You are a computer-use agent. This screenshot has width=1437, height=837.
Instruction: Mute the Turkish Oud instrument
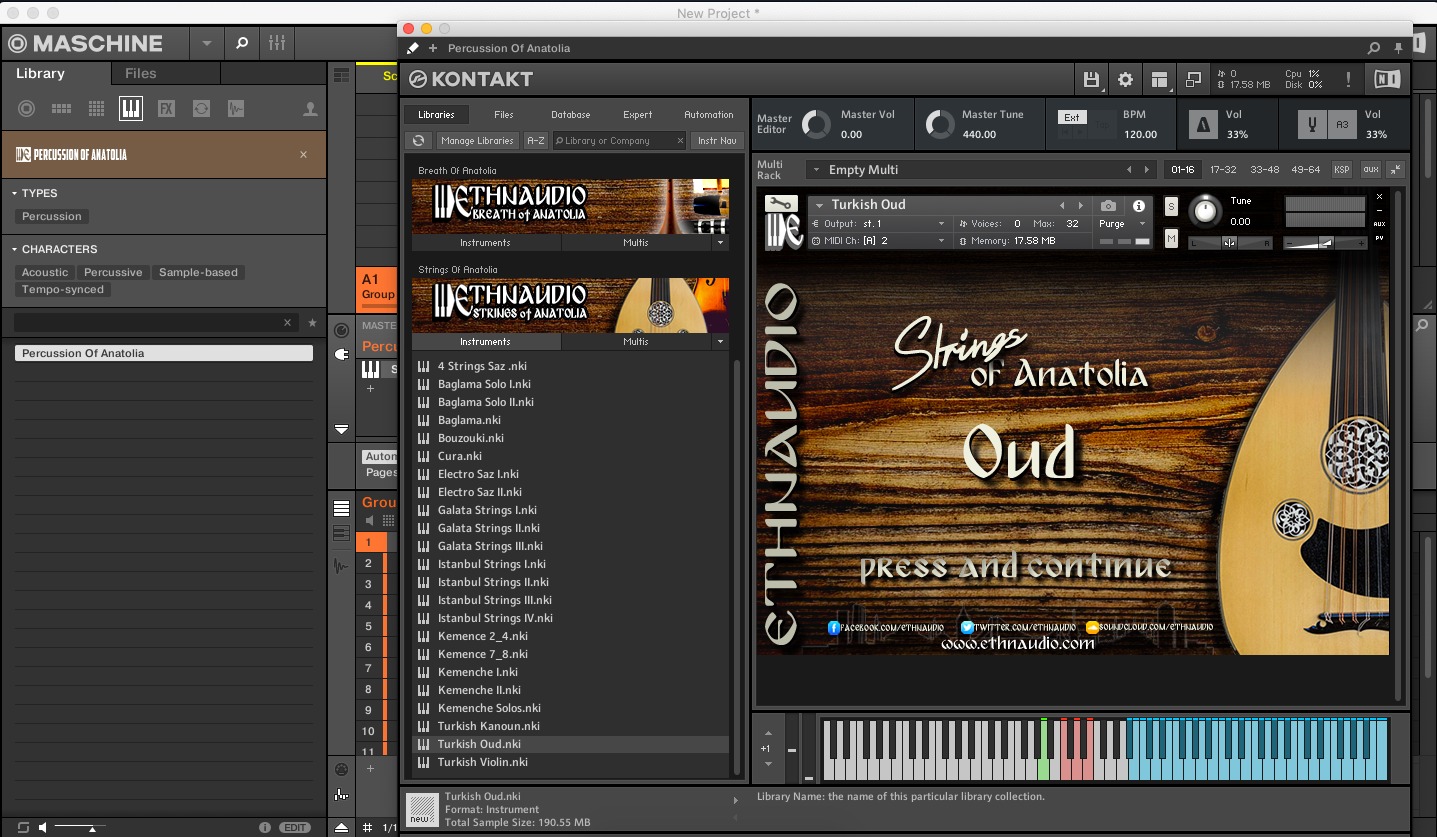[x=1171, y=239]
